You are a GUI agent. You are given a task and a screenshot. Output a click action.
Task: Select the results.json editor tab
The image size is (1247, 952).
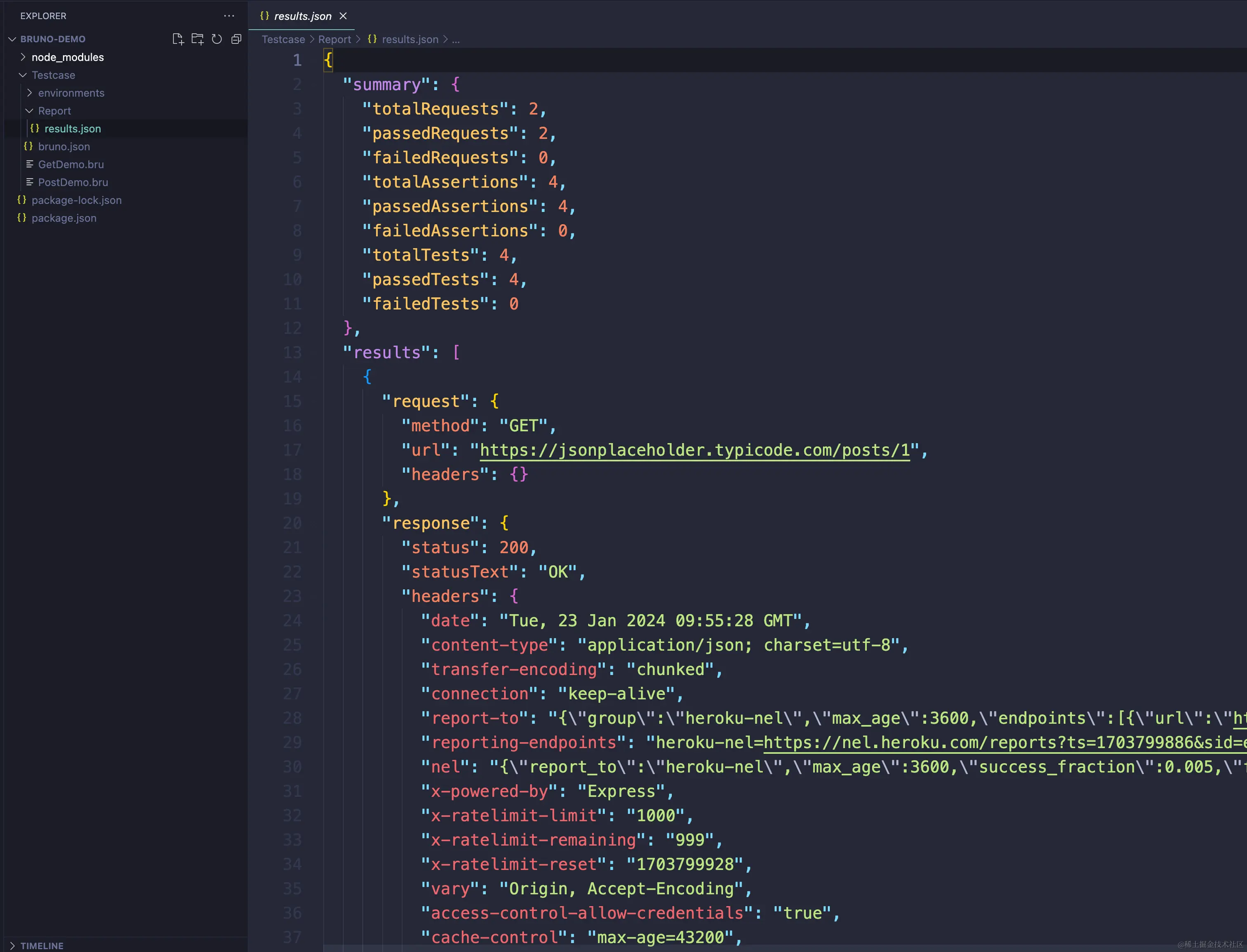pyautogui.click(x=302, y=16)
